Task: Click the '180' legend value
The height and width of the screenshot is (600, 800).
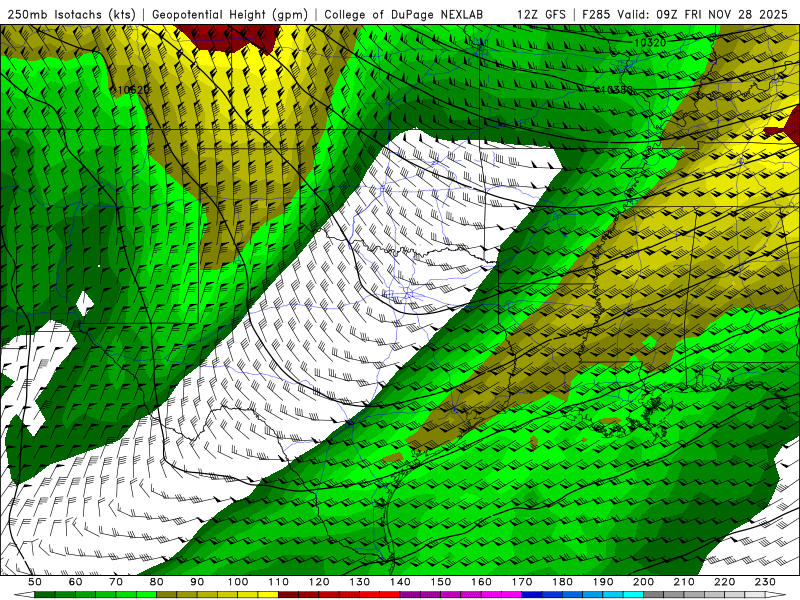Action: point(562,582)
